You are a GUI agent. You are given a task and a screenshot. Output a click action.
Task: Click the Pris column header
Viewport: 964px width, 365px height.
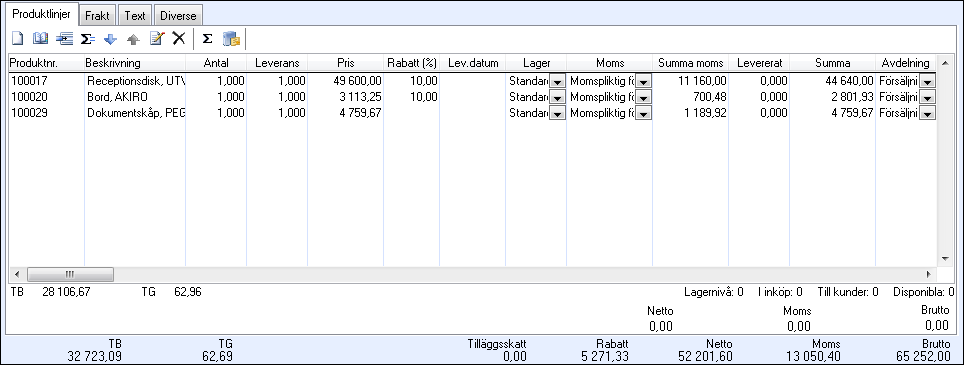click(x=346, y=63)
